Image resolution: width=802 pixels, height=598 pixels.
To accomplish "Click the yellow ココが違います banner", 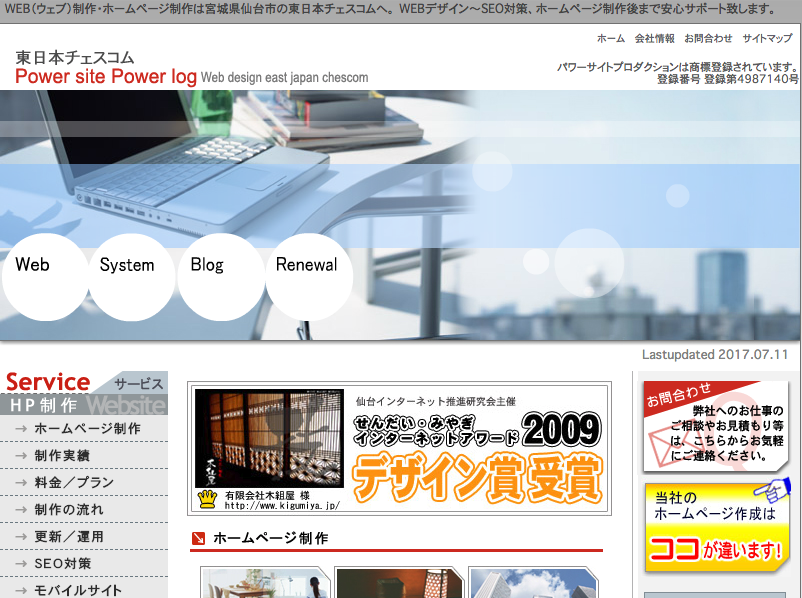I will click(715, 527).
